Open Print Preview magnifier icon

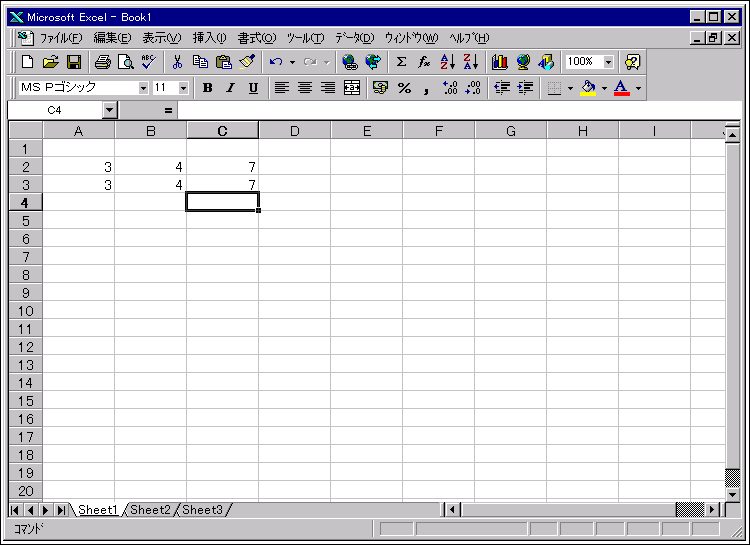pyautogui.click(x=126, y=62)
